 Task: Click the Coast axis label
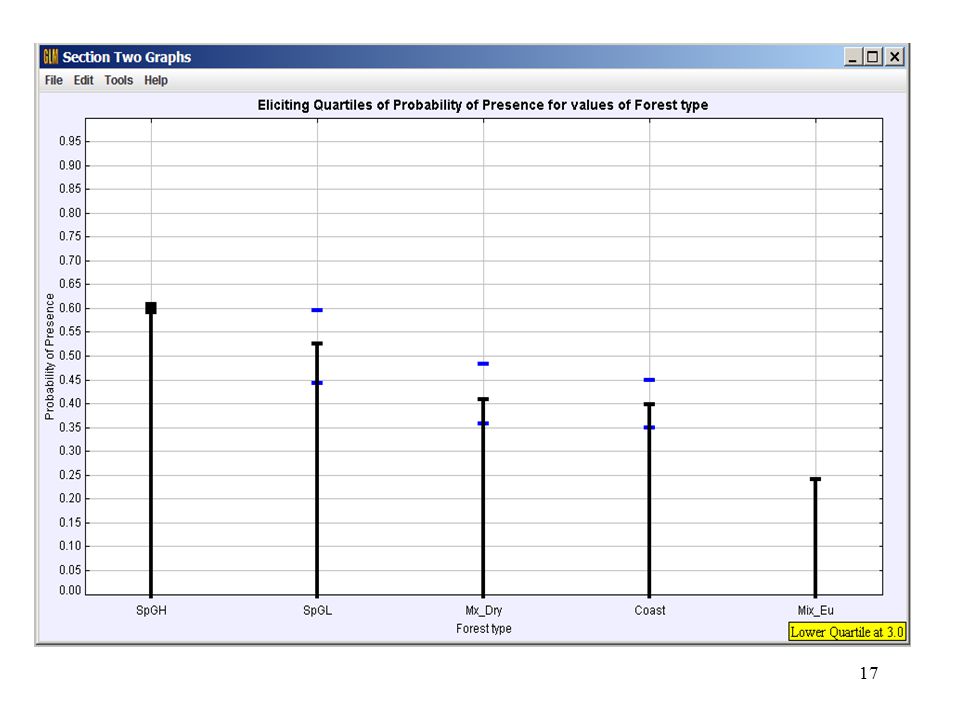click(x=650, y=610)
